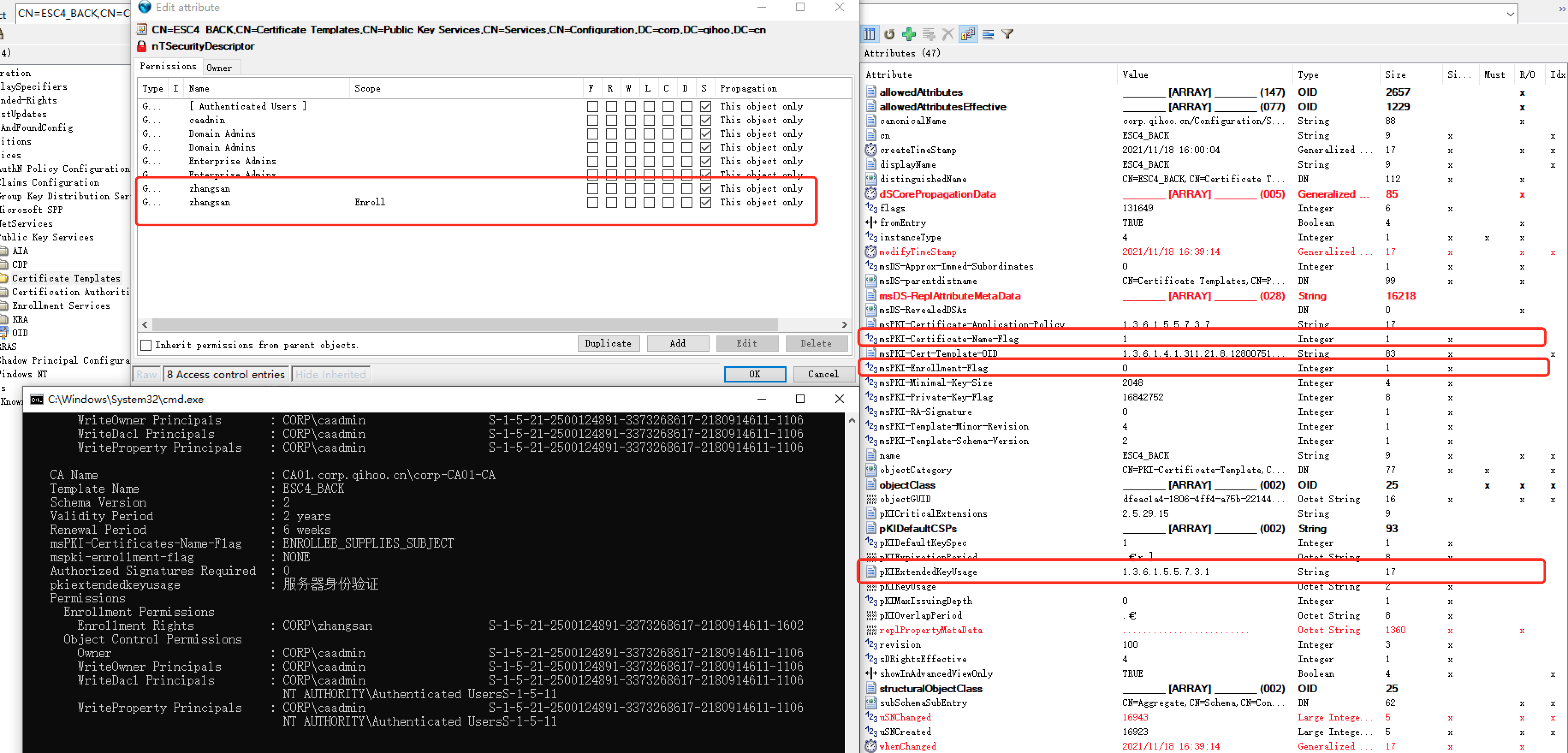This screenshot has width=1568, height=753.
Task: Enable Inherit permissions from parent objects
Action: pyautogui.click(x=146, y=345)
